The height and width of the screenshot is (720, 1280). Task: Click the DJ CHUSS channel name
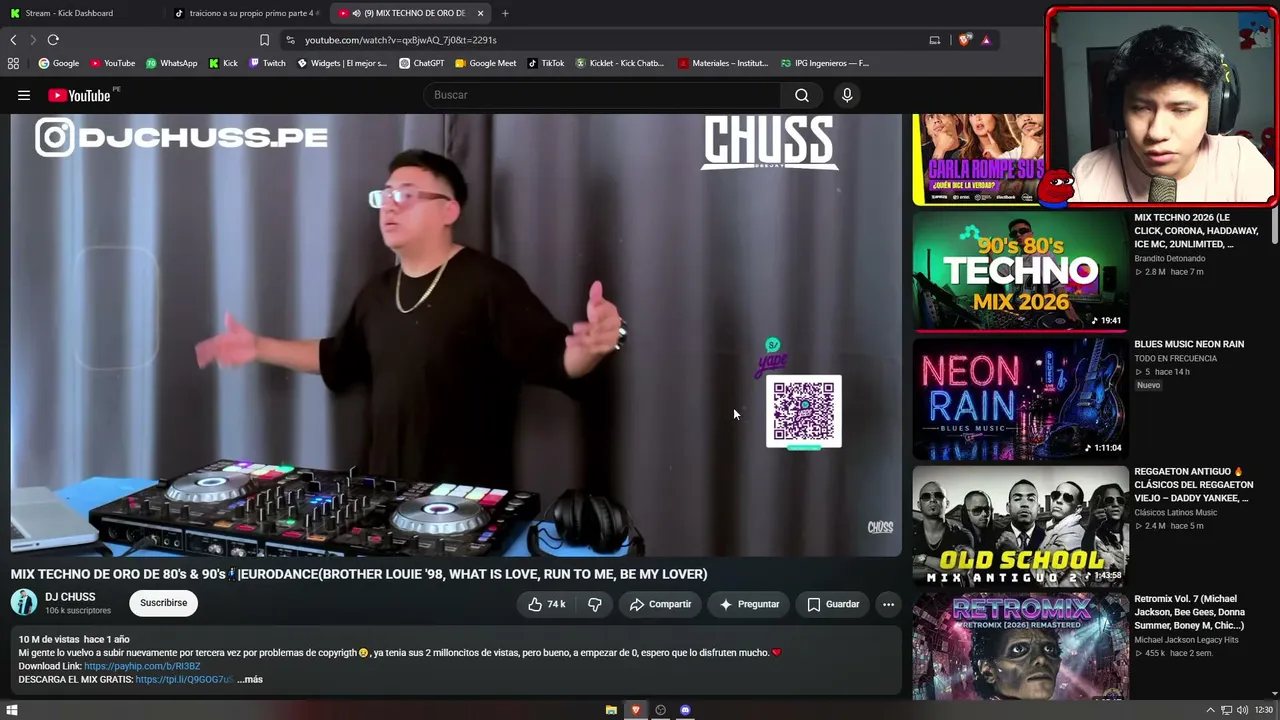(x=70, y=597)
